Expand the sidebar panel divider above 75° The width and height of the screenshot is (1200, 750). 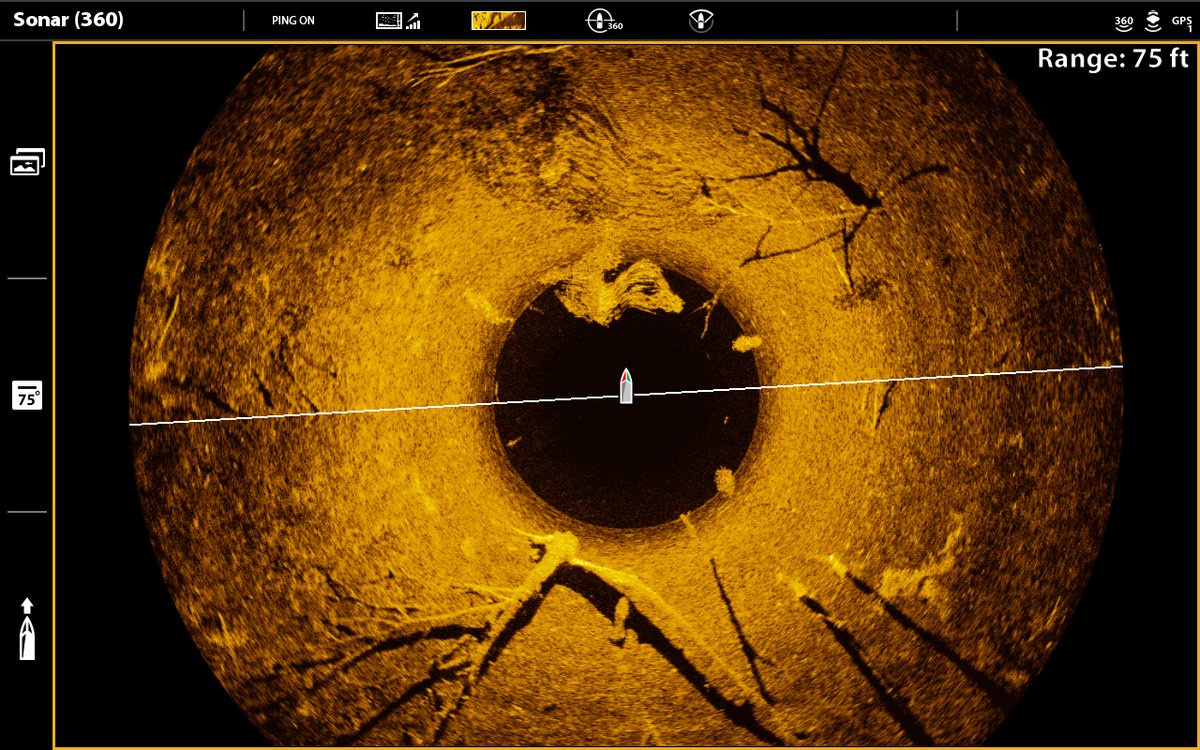click(27, 277)
